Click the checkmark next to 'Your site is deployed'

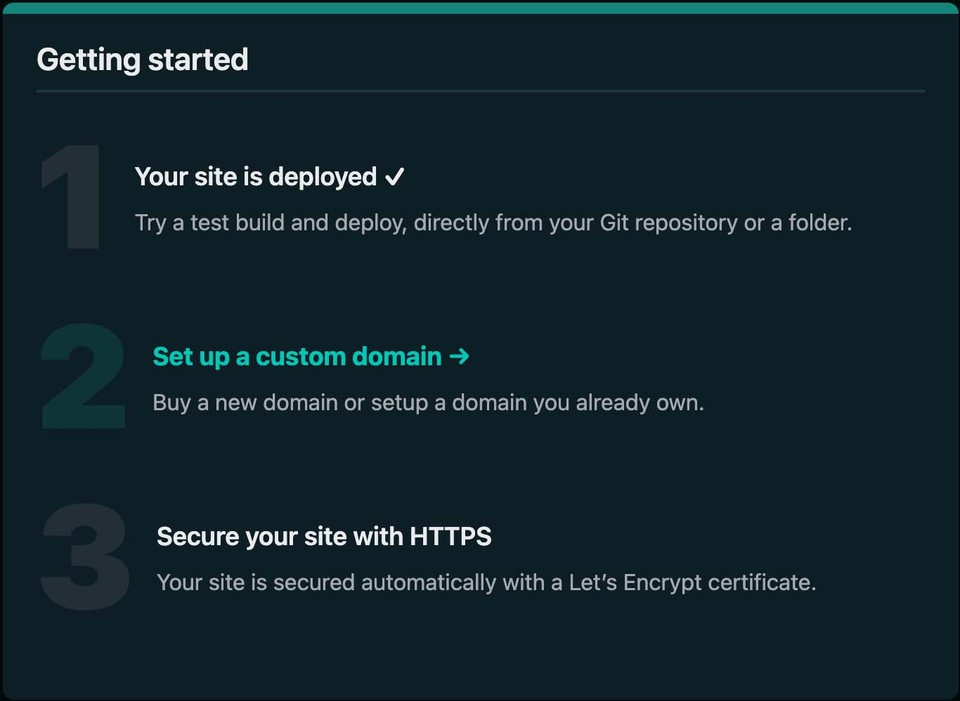(x=396, y=176)
